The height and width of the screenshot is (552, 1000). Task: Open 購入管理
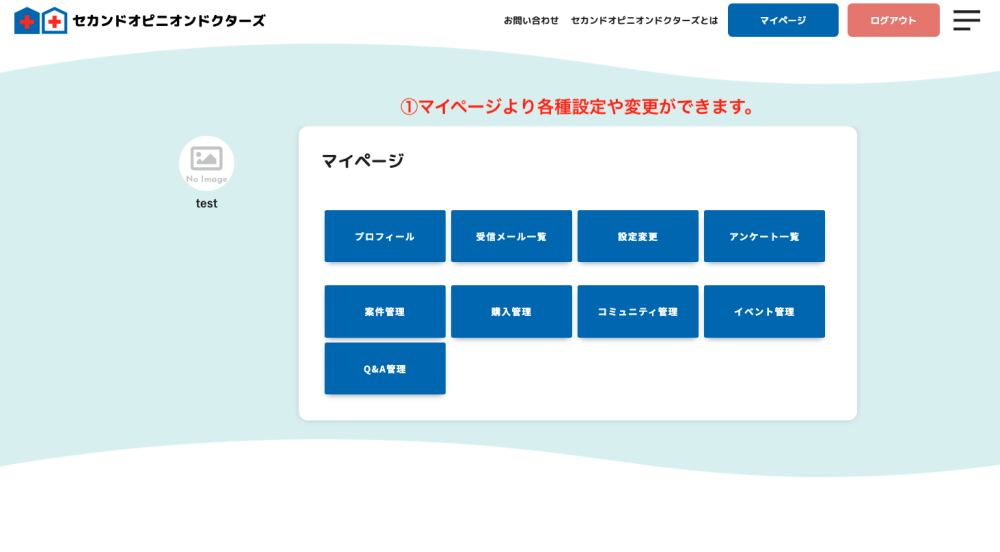[x=511, y=311]
